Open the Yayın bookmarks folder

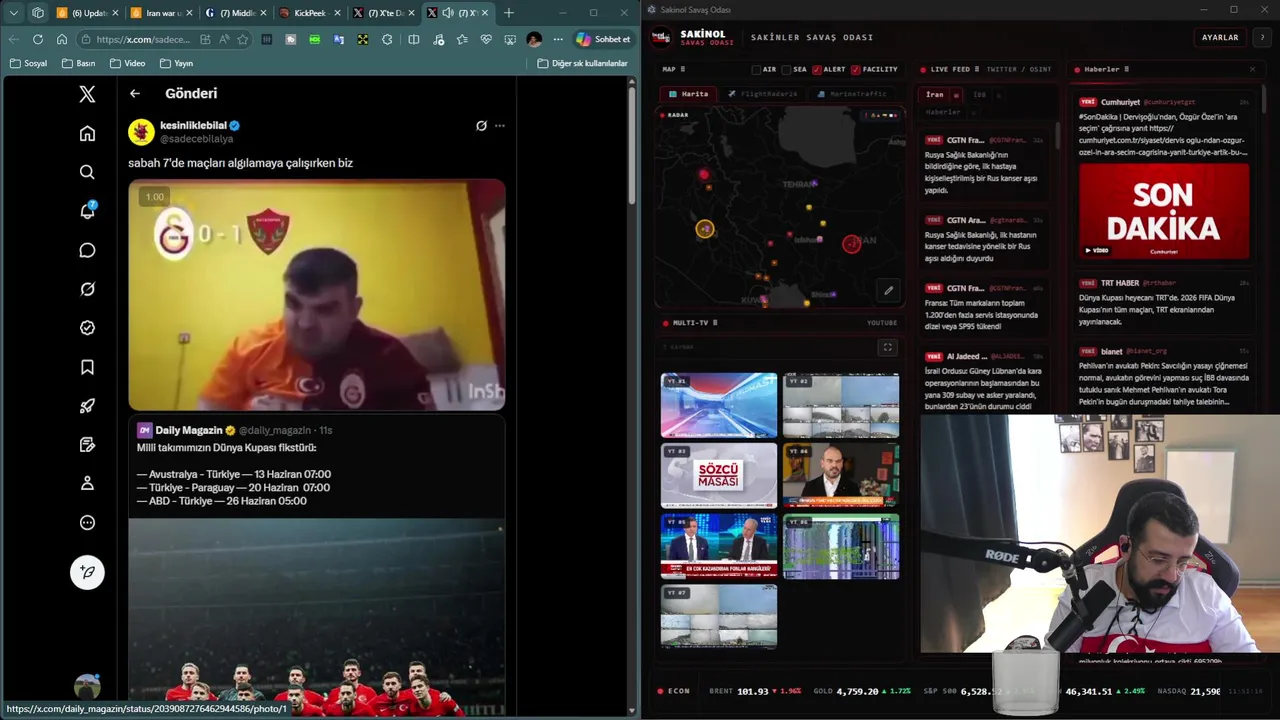176,63
